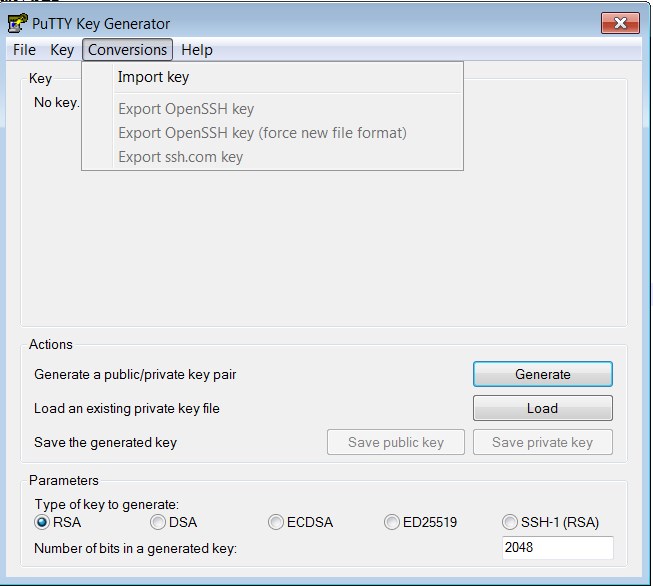The image size is (653, 586).
Task: Select the SSH-1 (RSA) key type
Action: click(551, 522)
